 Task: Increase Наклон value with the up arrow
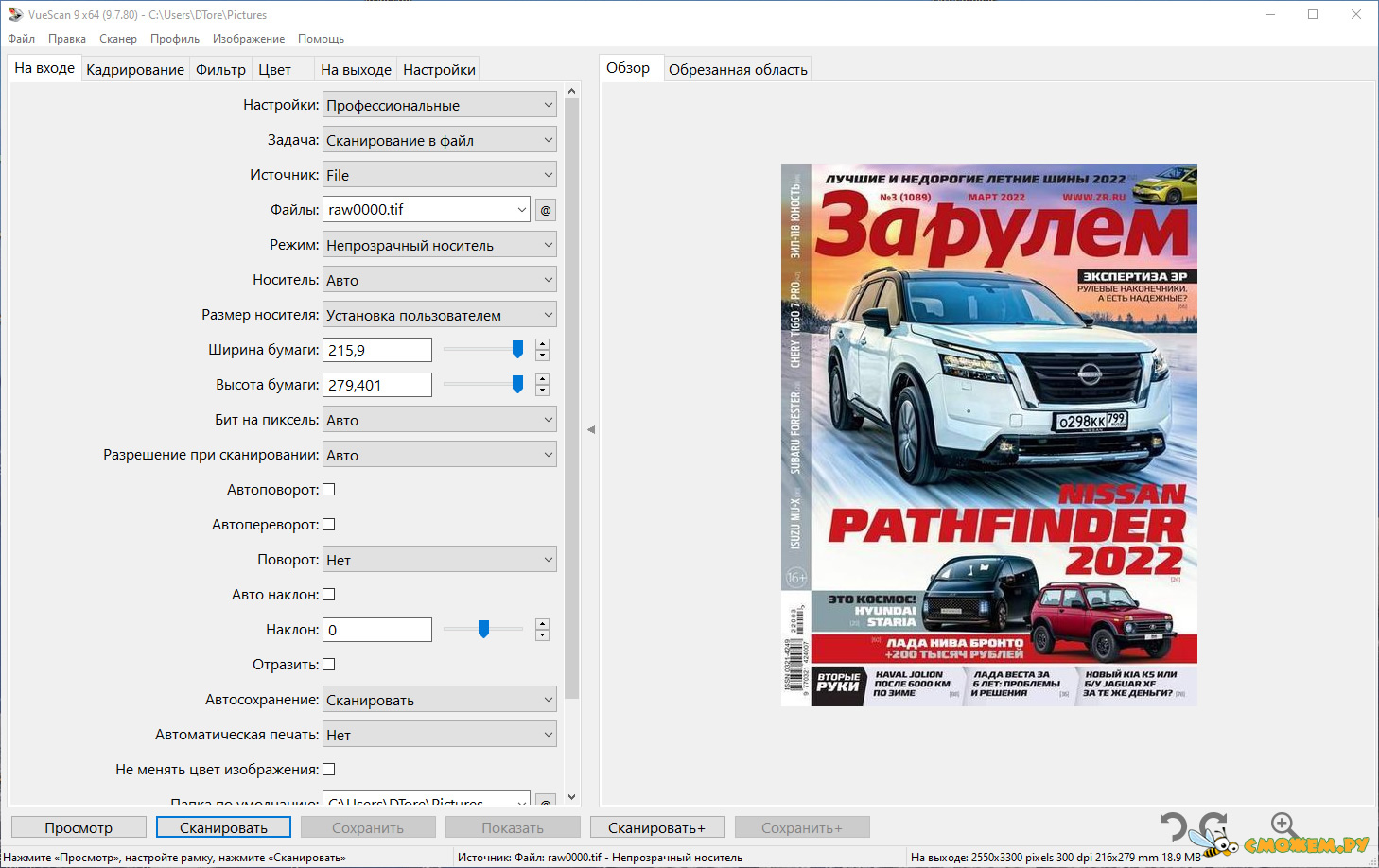[542, 624]
